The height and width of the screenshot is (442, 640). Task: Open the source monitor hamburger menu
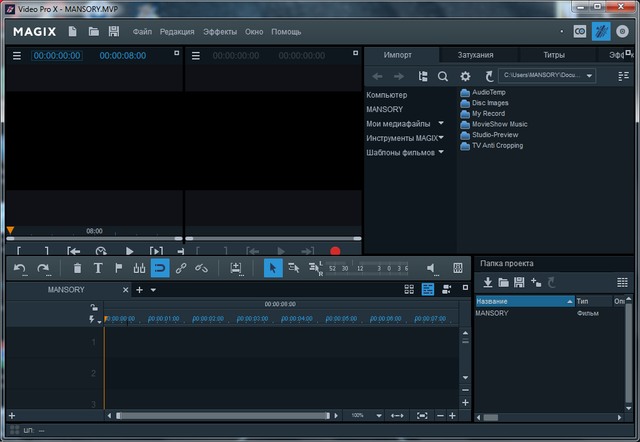[196, 56]
